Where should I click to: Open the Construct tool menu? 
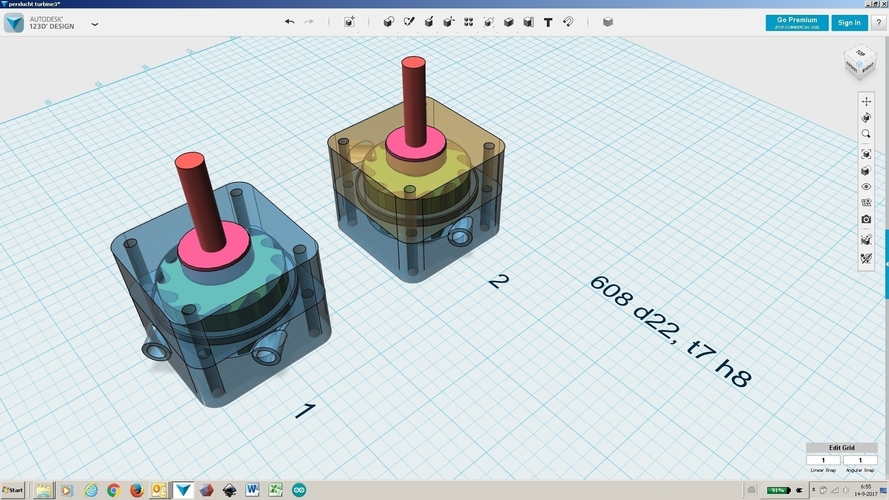(x=429, y=22)
